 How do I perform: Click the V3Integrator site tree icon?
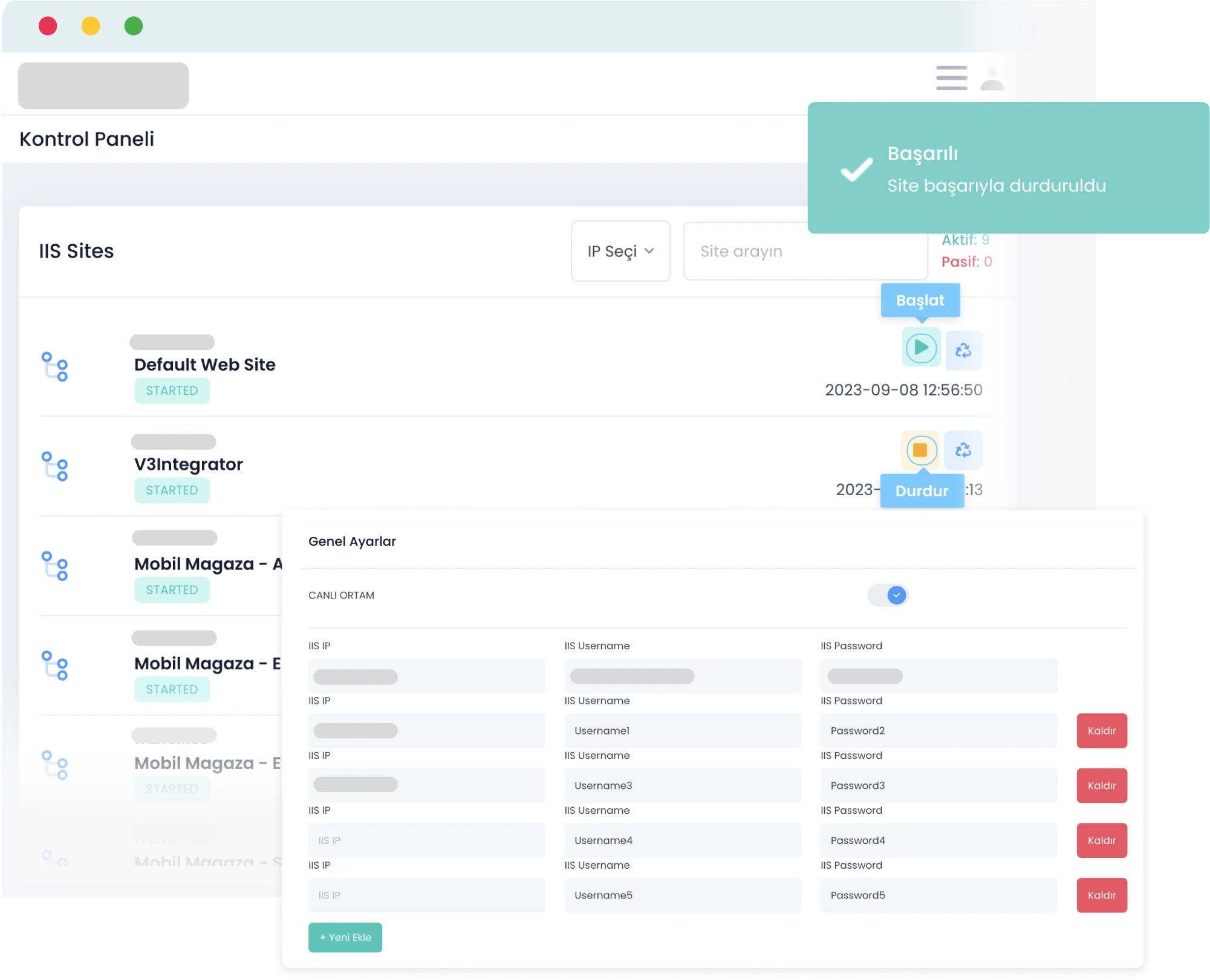pyautogui.click(x=55, y=467)
